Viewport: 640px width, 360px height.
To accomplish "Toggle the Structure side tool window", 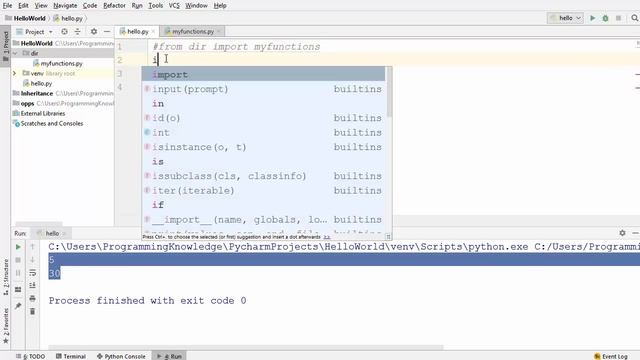I will pyautogui.click(x=6, y=278).
